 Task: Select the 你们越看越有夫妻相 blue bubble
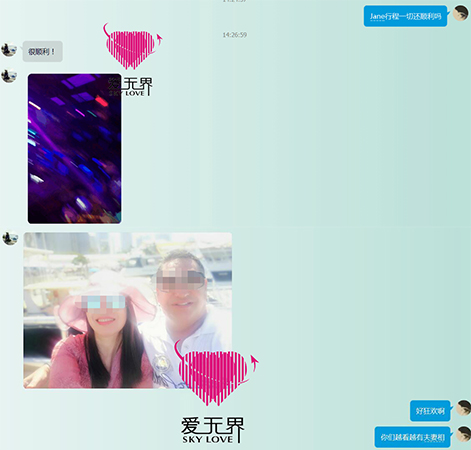(412, 437)
